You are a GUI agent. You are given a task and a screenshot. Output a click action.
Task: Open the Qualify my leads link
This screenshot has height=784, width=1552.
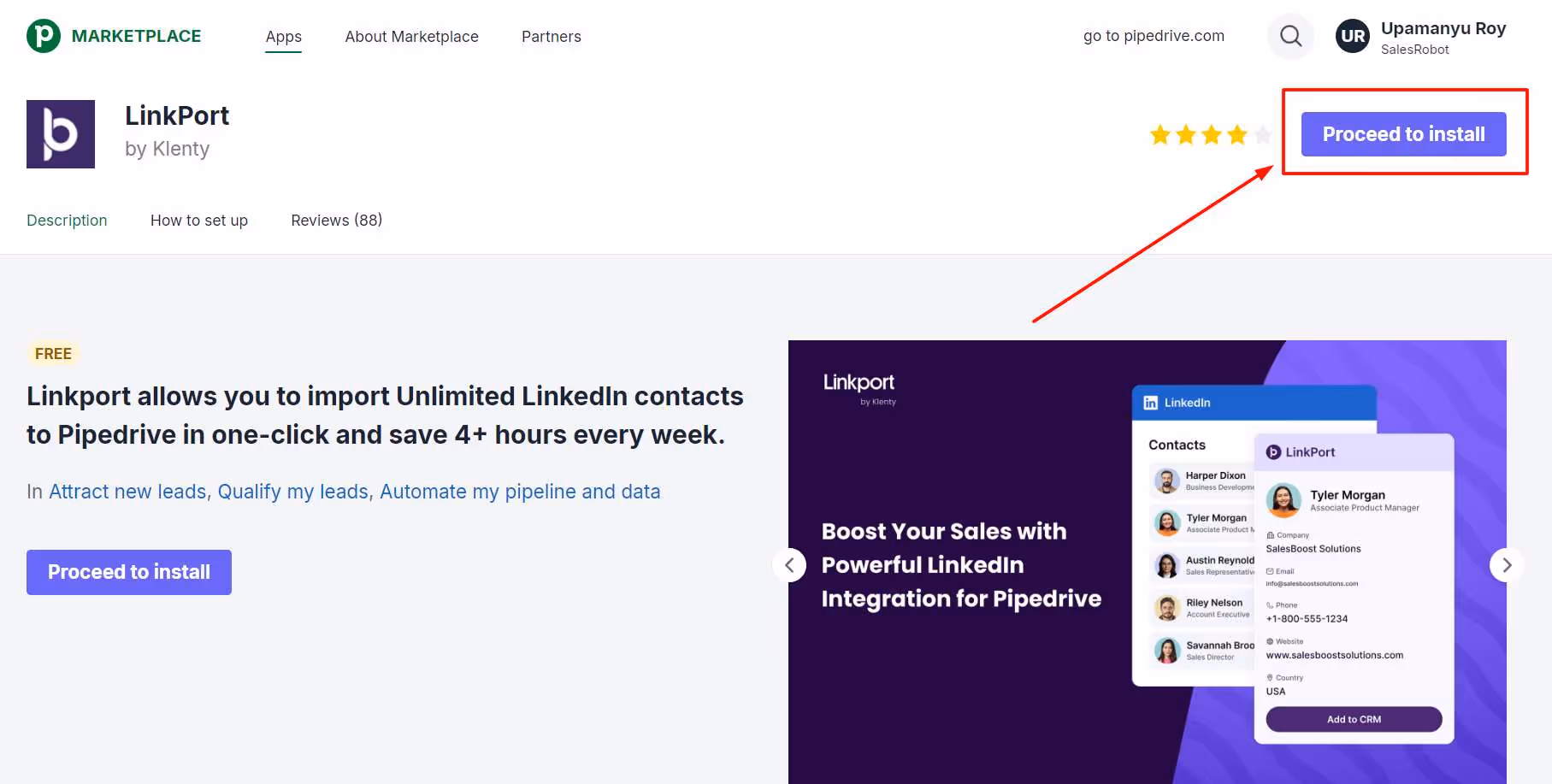pos(292,492)
